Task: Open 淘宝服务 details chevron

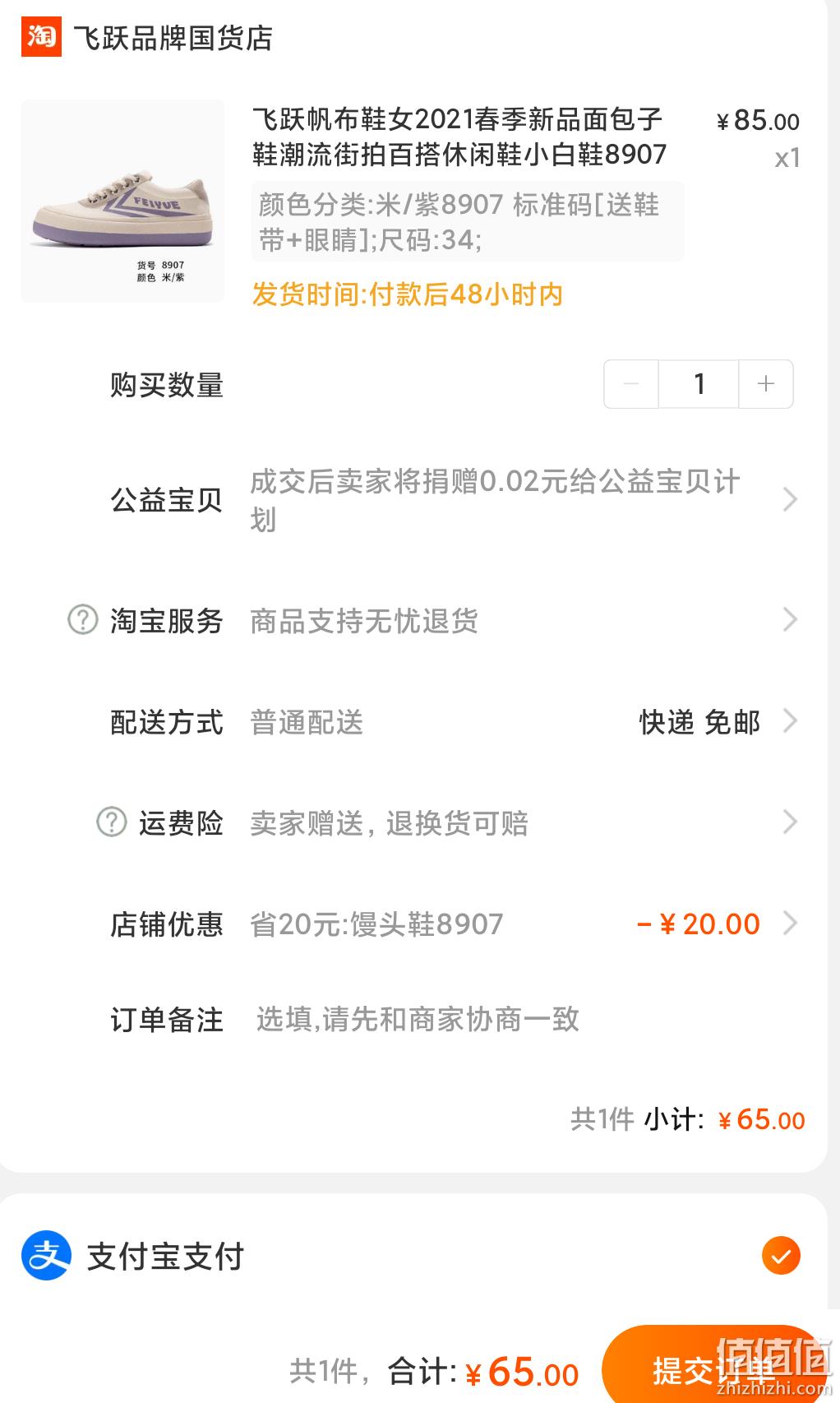Action: (x=790, y=619)
